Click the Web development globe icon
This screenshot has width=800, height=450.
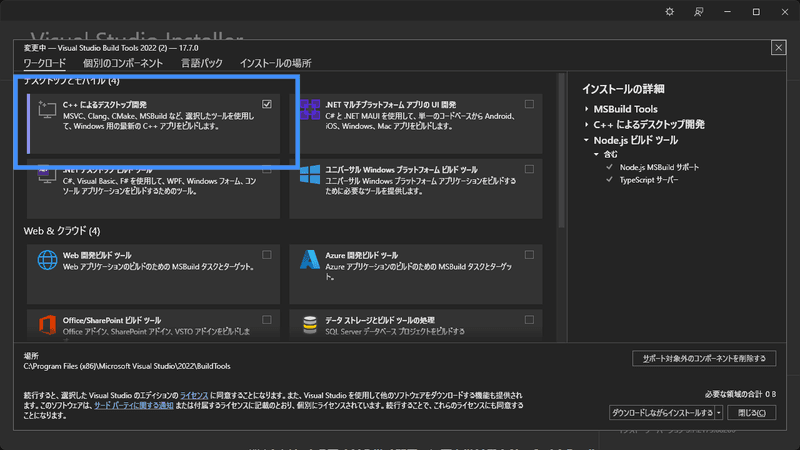(47, 261)
